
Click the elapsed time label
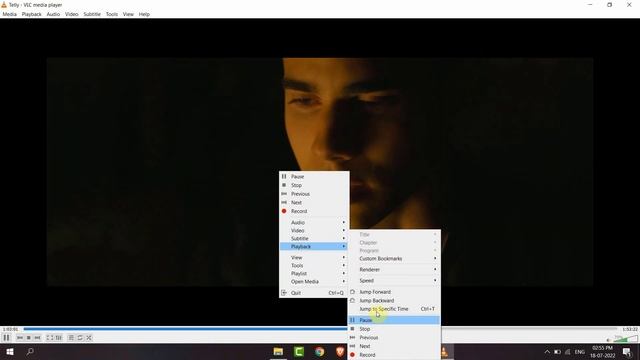click(10, 329)
